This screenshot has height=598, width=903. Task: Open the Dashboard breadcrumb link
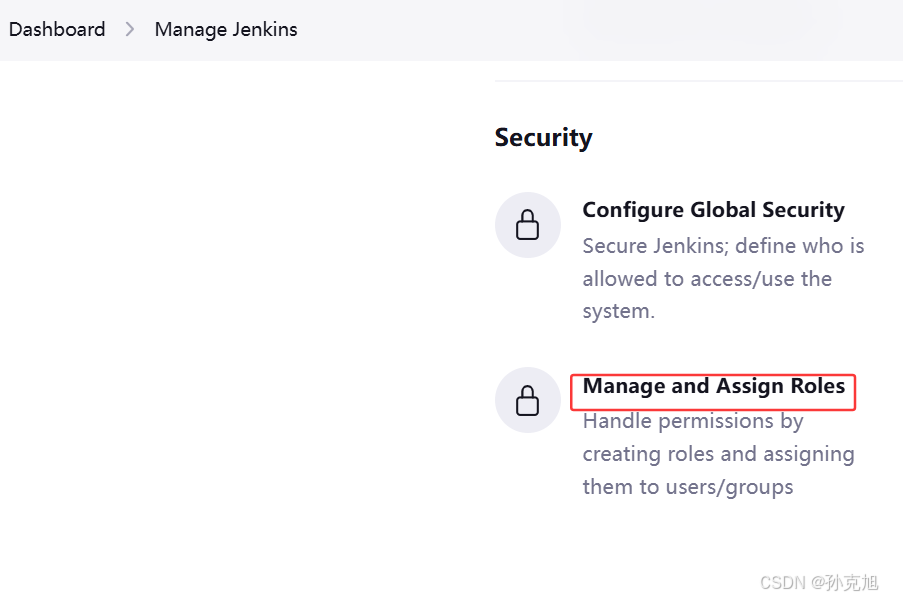click(x=57, y=29)
